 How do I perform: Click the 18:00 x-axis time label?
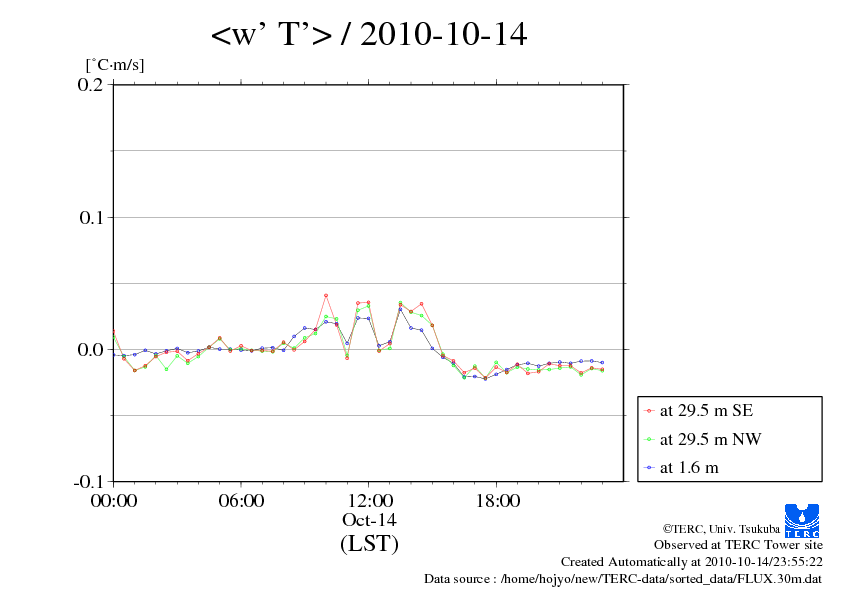coord(497,501)
